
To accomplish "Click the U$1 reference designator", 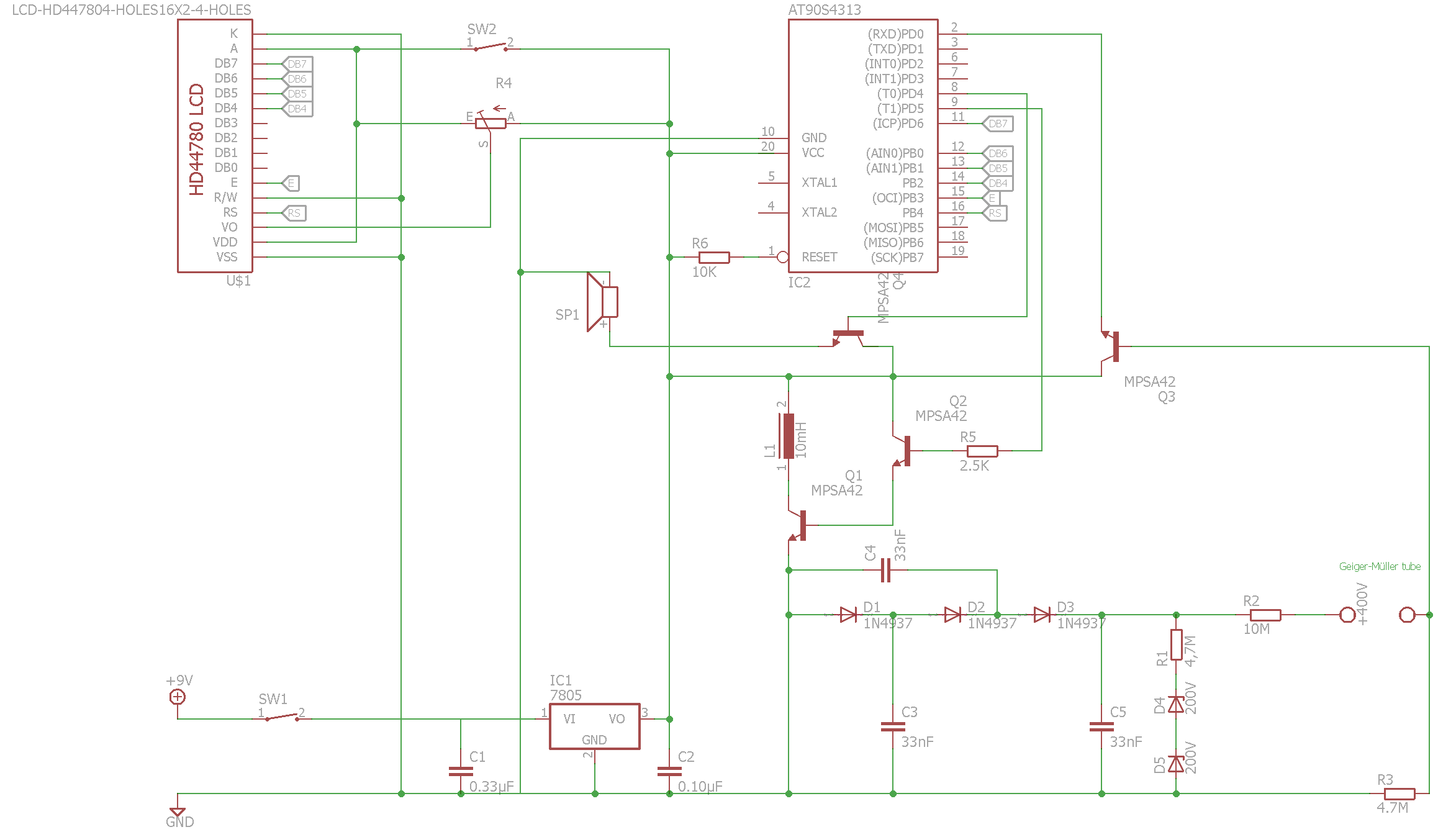I will click(238, 281).
